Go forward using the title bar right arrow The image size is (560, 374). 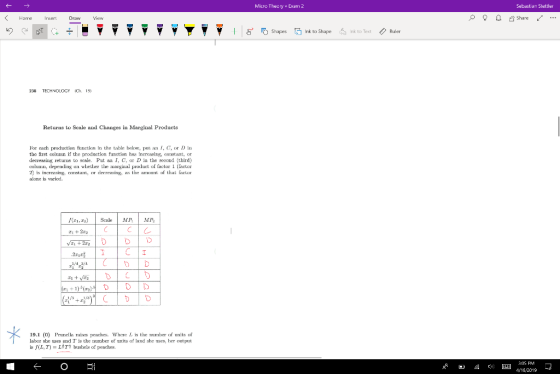coord(26,6)
